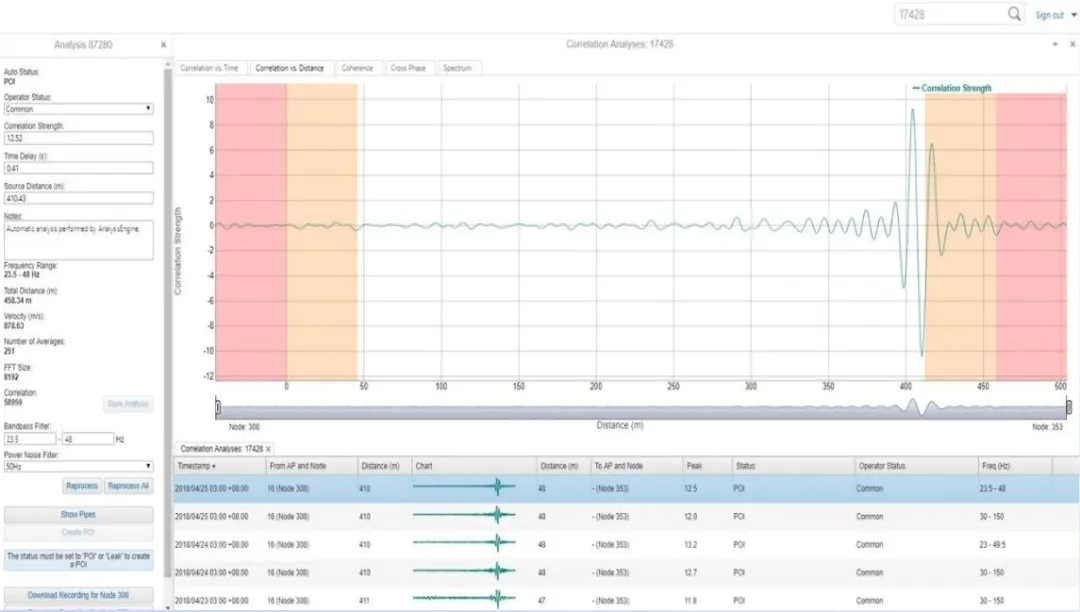Switch to the Spectrum tab
The height and width of the screenshot is (612, 1080).
click(x=457, y=68)
